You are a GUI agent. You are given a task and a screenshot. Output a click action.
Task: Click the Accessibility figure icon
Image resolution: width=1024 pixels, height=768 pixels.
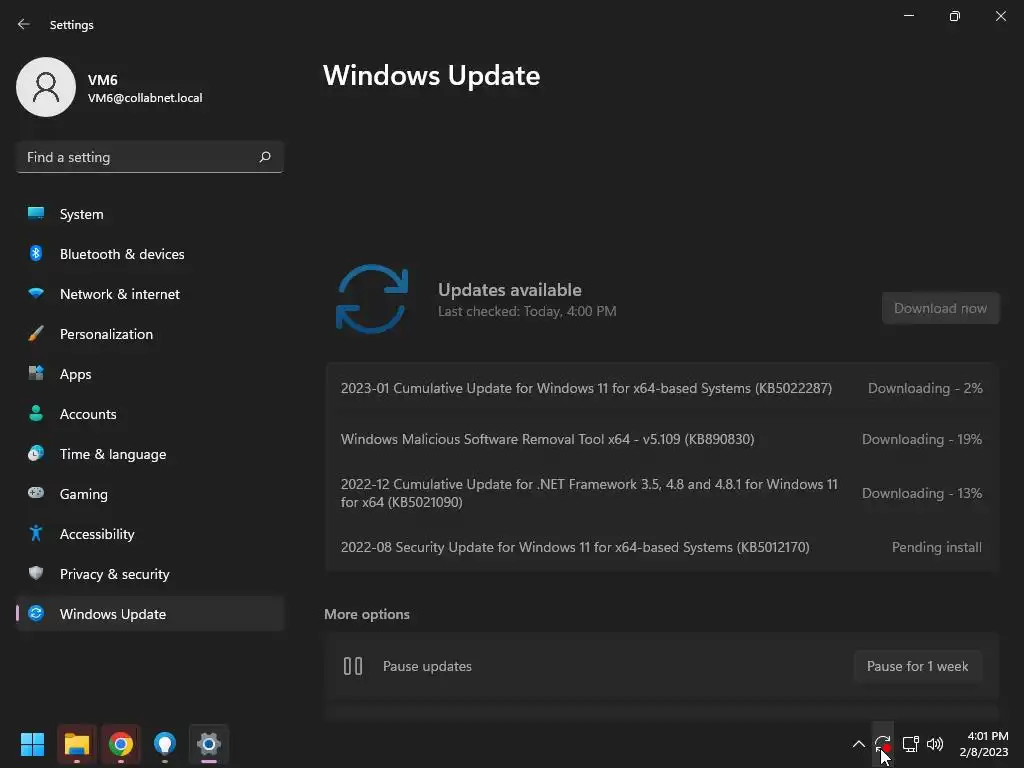(x=36, y=534)
